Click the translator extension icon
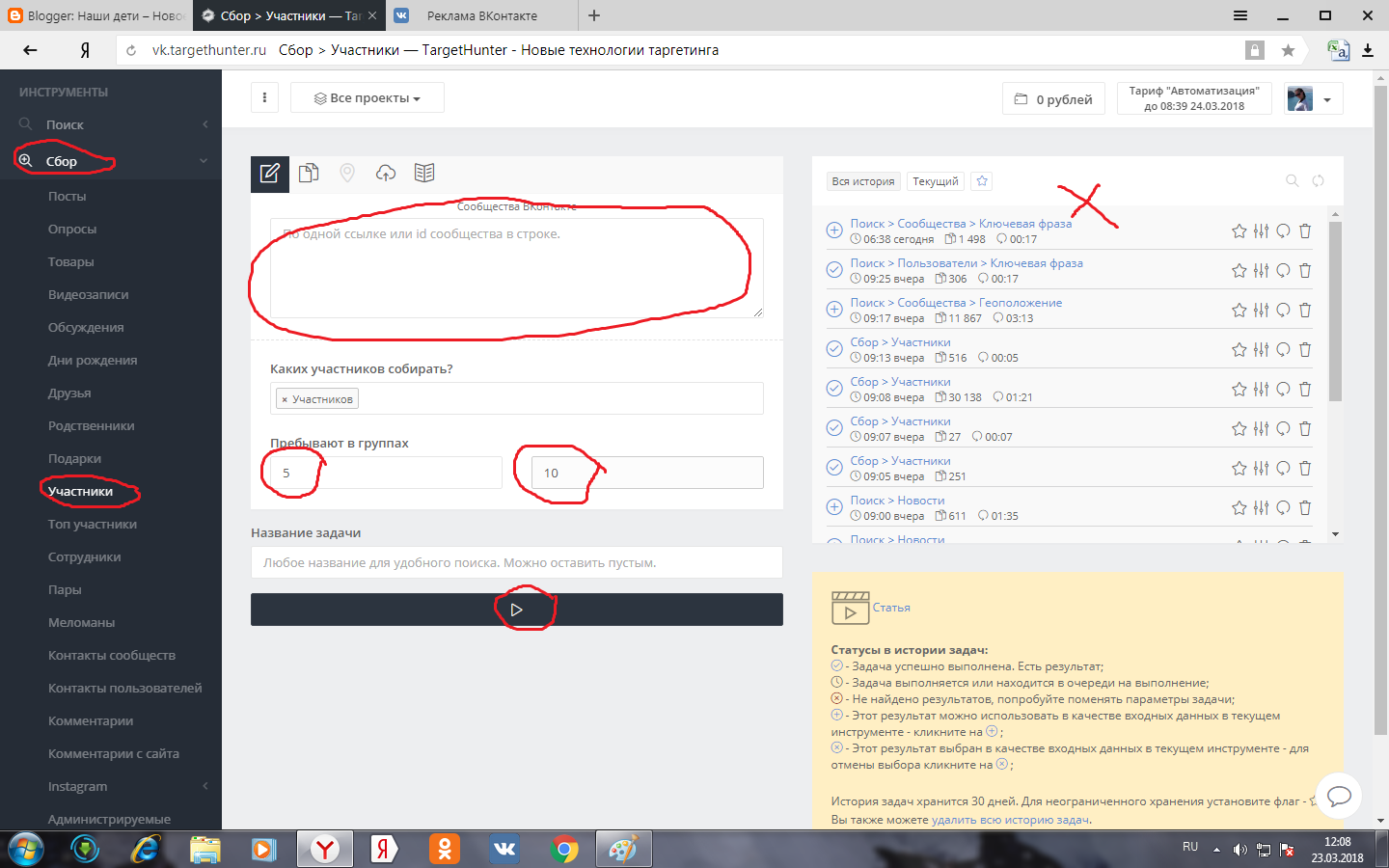Screen dimensions: 1389x868 [x=1338, y=50]
